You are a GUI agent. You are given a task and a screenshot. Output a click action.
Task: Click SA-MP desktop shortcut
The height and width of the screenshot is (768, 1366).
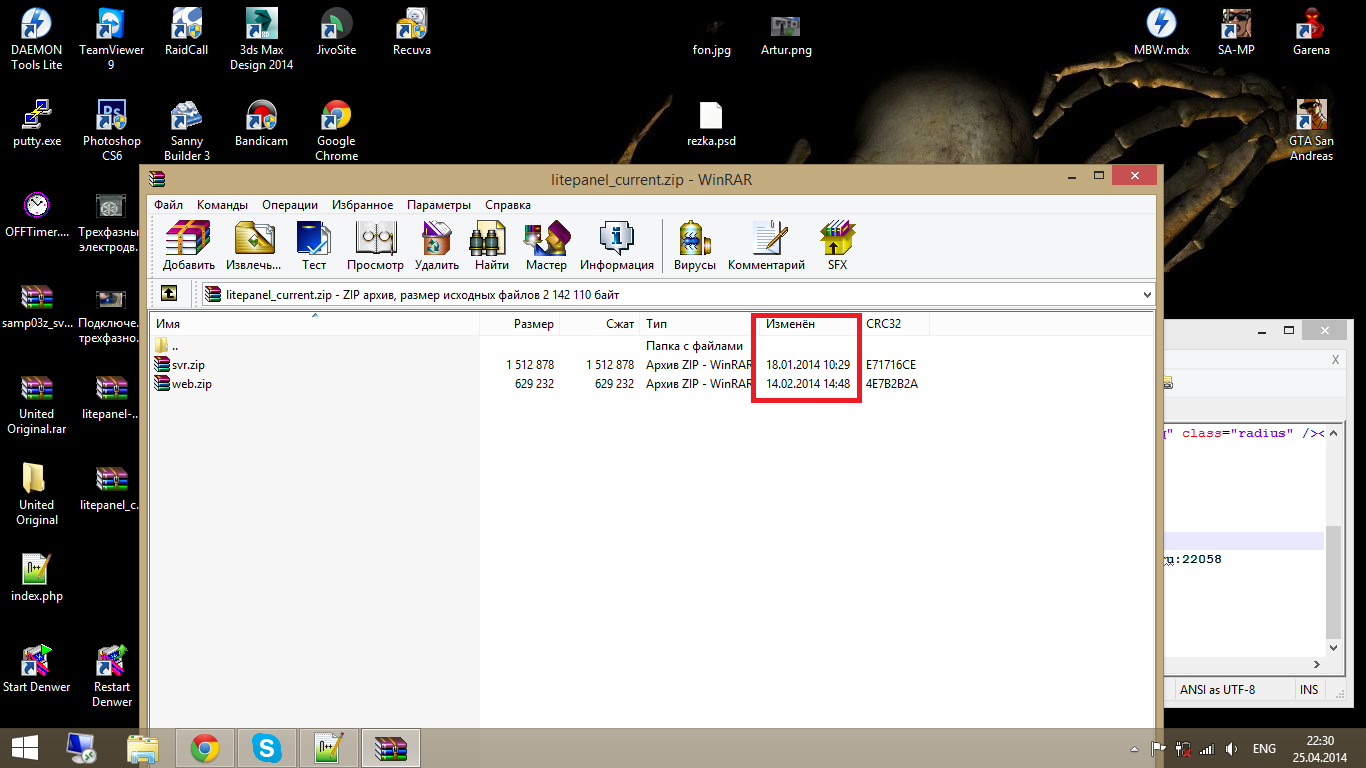tap(1236, 32)
